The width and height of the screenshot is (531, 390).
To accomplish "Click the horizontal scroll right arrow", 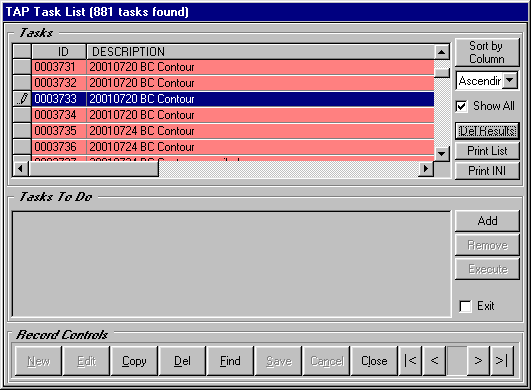I will (x=426, y=169).
